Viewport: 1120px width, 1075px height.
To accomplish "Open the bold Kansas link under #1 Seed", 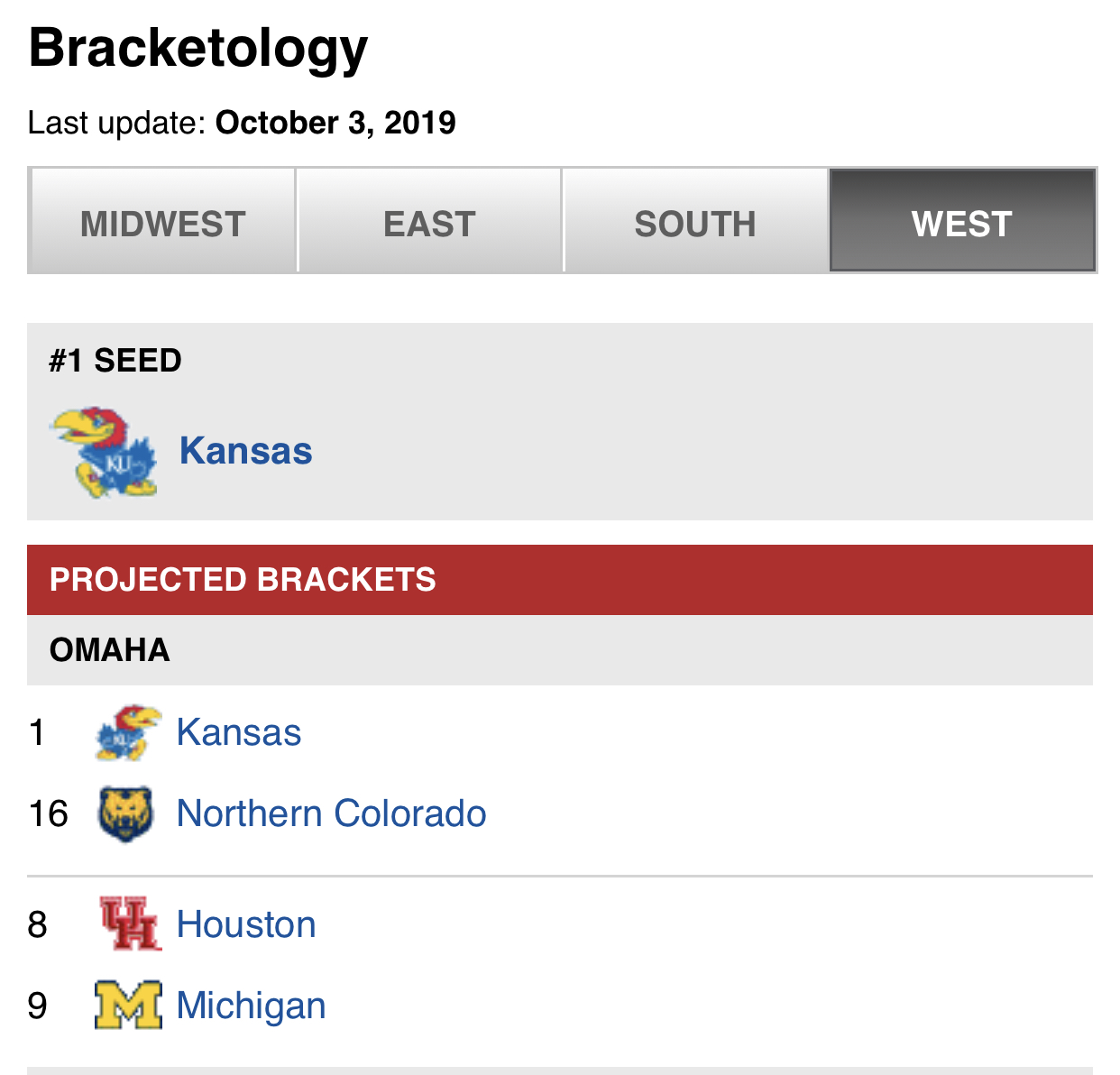I will 245,450.
